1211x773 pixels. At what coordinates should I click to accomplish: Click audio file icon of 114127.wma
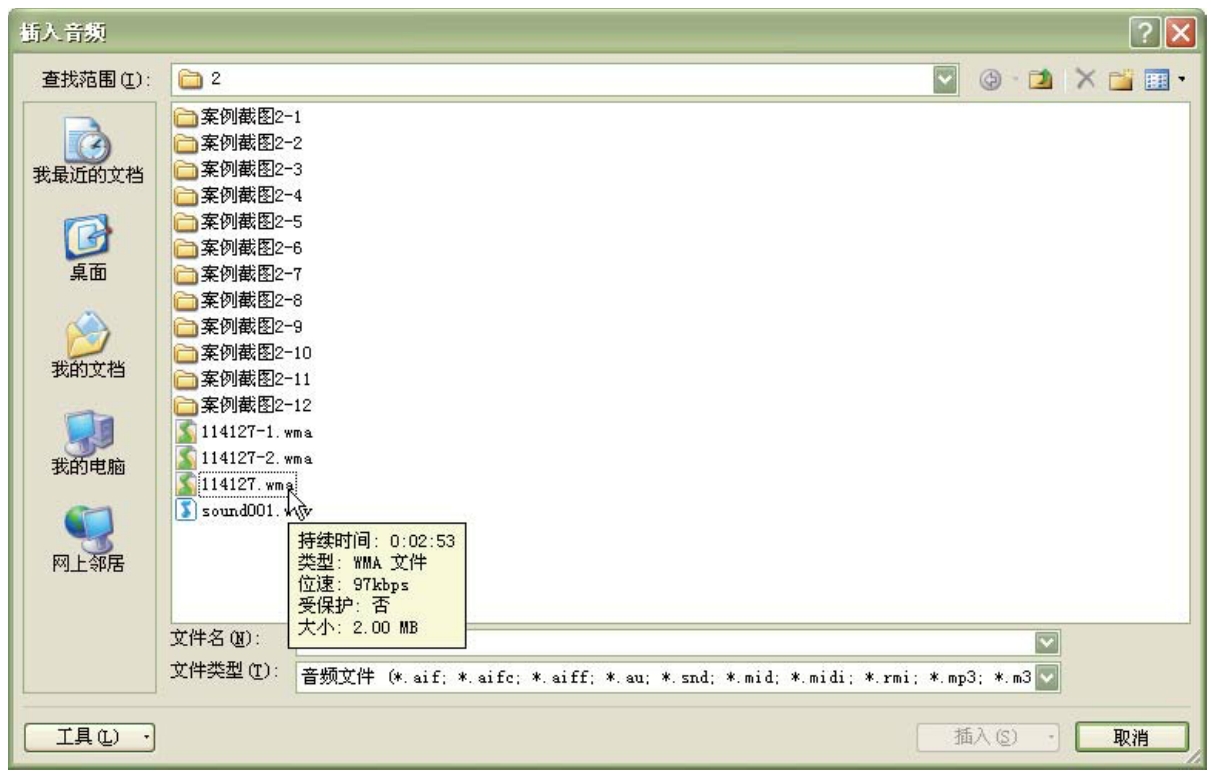coord(186,483)
